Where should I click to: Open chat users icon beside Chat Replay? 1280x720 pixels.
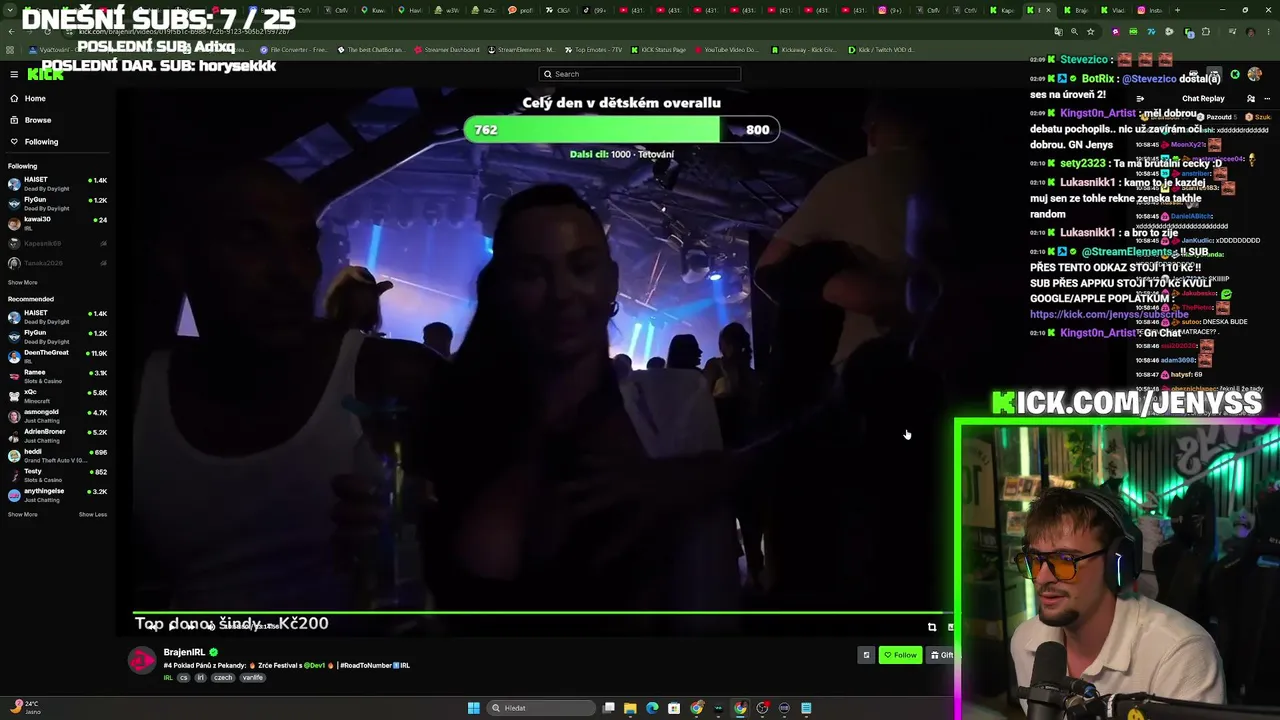(1251, 99)
